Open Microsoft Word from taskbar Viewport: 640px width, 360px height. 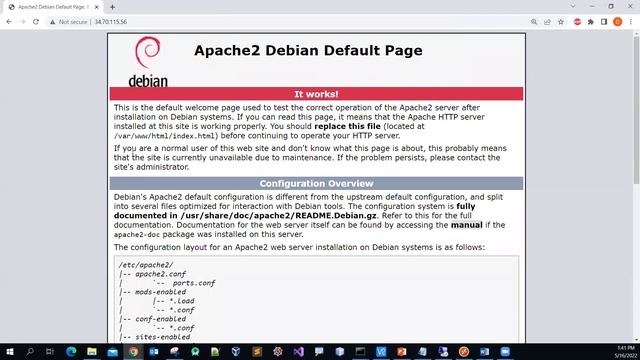pyautogui.click(x=484, y=351)
